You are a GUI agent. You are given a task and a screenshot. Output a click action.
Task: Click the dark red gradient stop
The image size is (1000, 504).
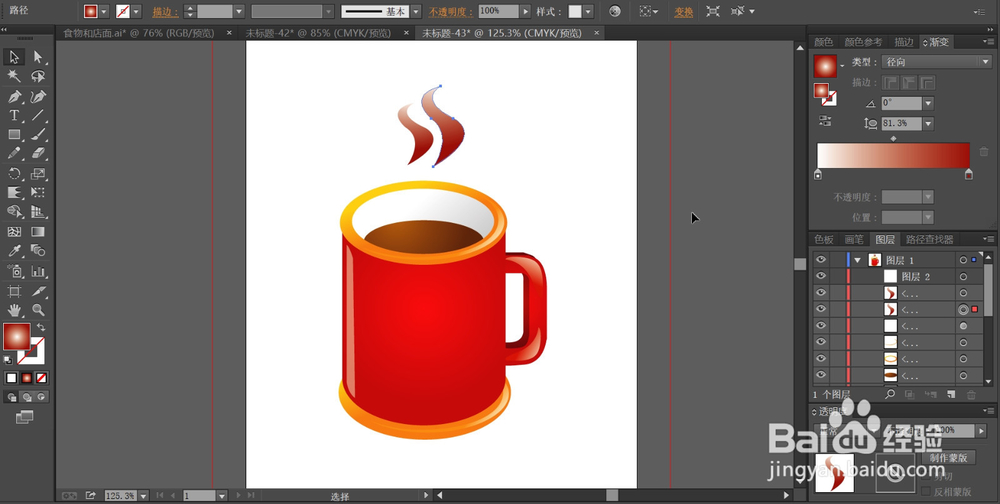tap(969, 175)
